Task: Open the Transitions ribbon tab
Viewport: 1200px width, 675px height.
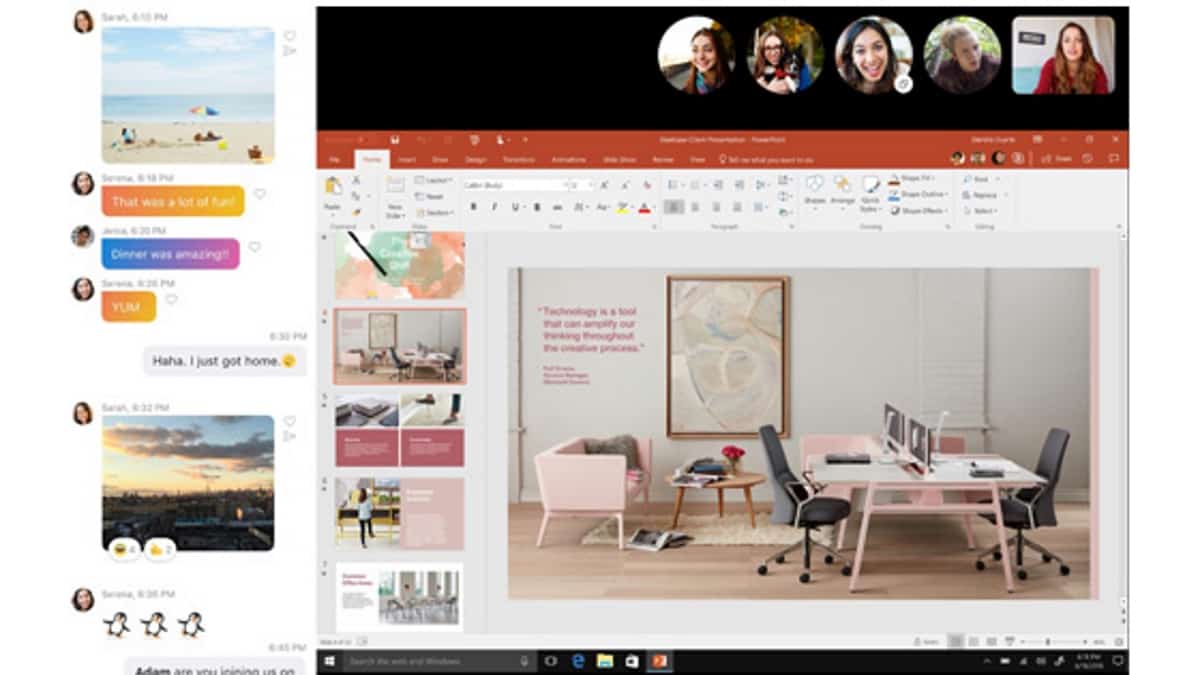Action: pyautogui.click(x=518, y=159)
